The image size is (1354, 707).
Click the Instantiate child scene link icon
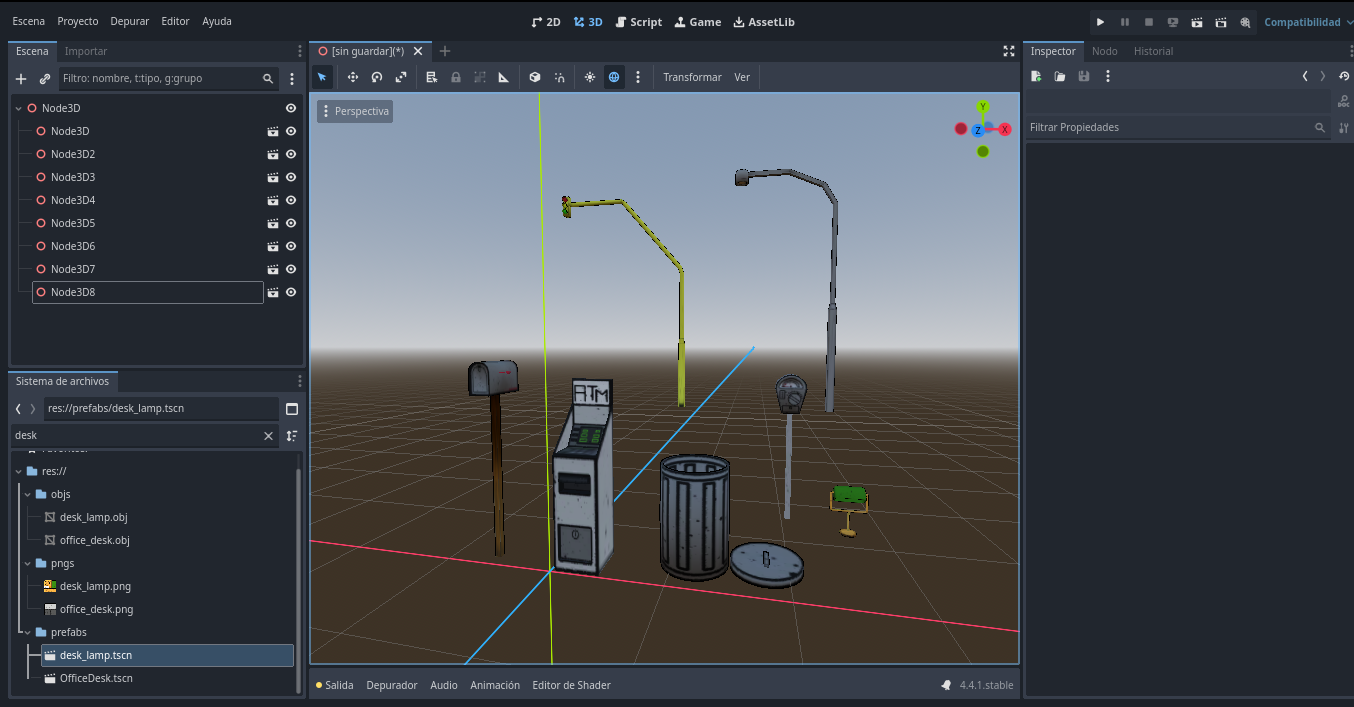pyautogui.click(x=45, y=78)
